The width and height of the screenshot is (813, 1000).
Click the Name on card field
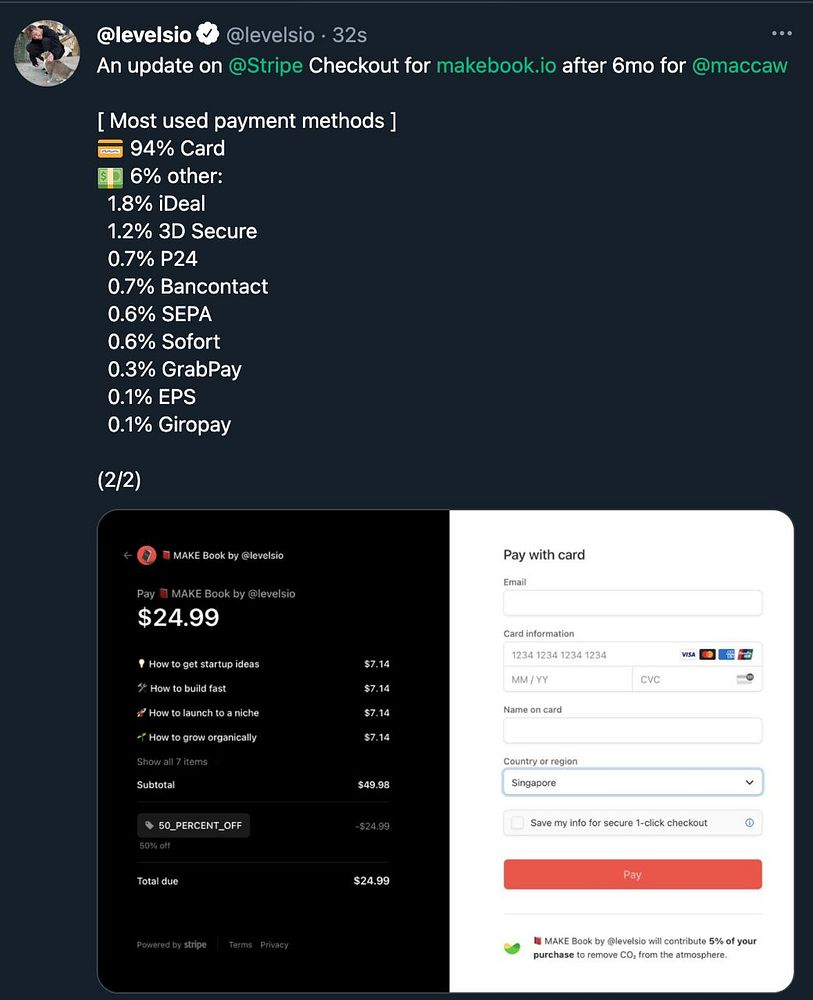(633, 730)
